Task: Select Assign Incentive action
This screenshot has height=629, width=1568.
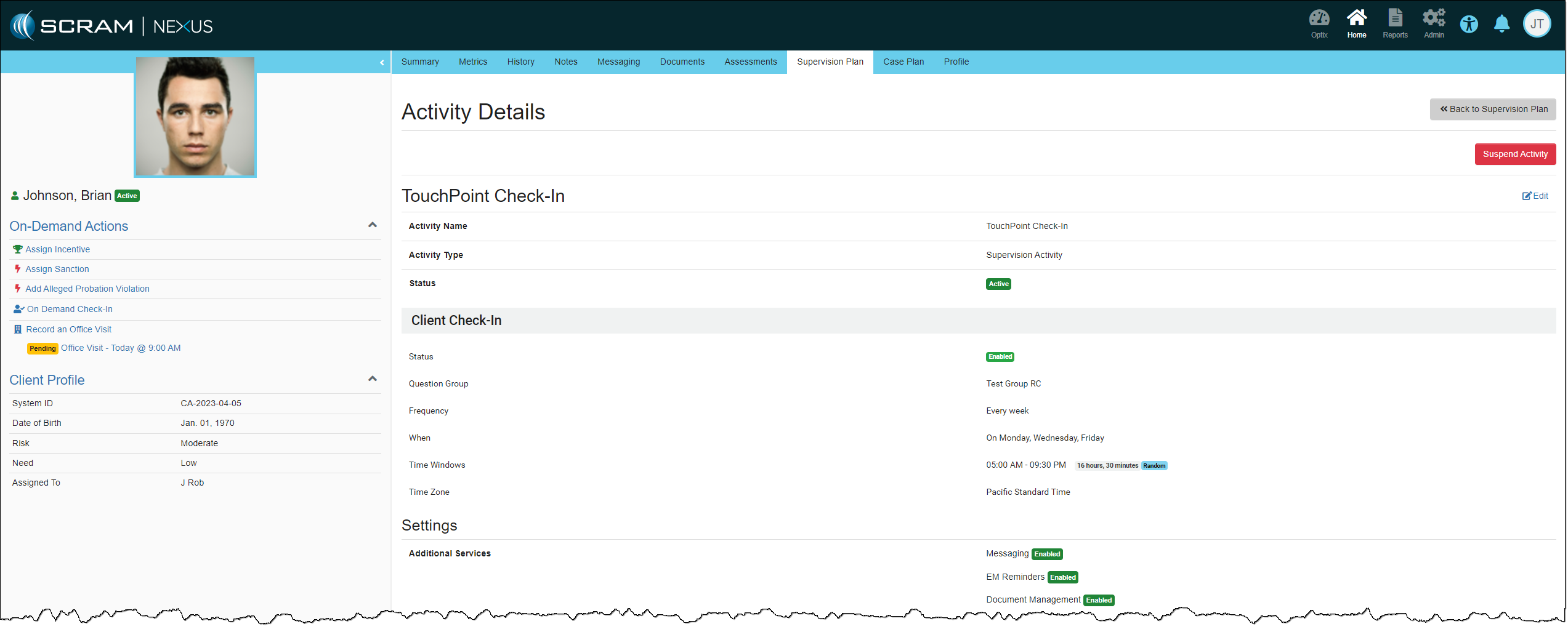Action: (x=57, y=249)
